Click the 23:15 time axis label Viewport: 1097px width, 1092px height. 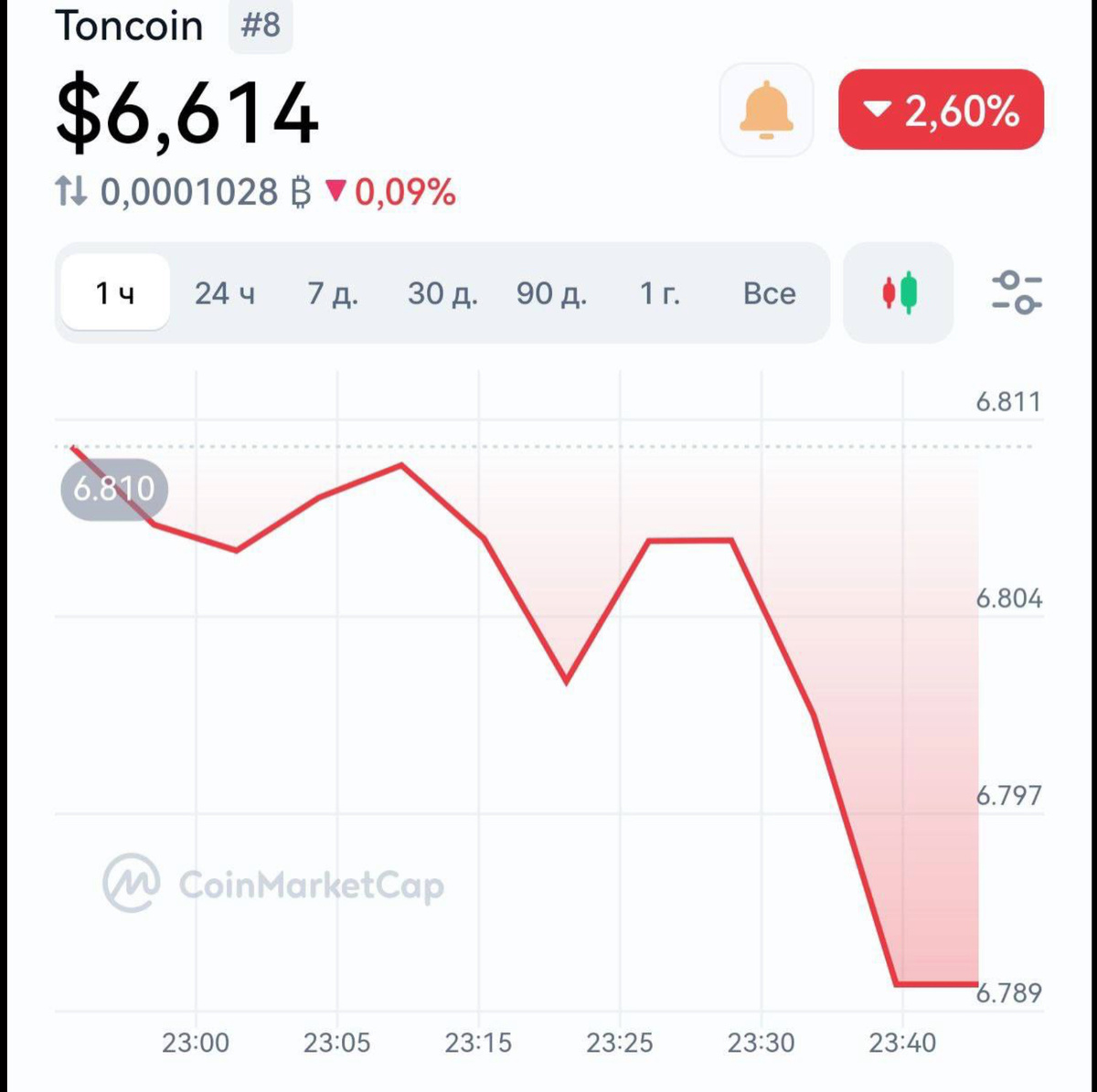[x=478, y=1043]
